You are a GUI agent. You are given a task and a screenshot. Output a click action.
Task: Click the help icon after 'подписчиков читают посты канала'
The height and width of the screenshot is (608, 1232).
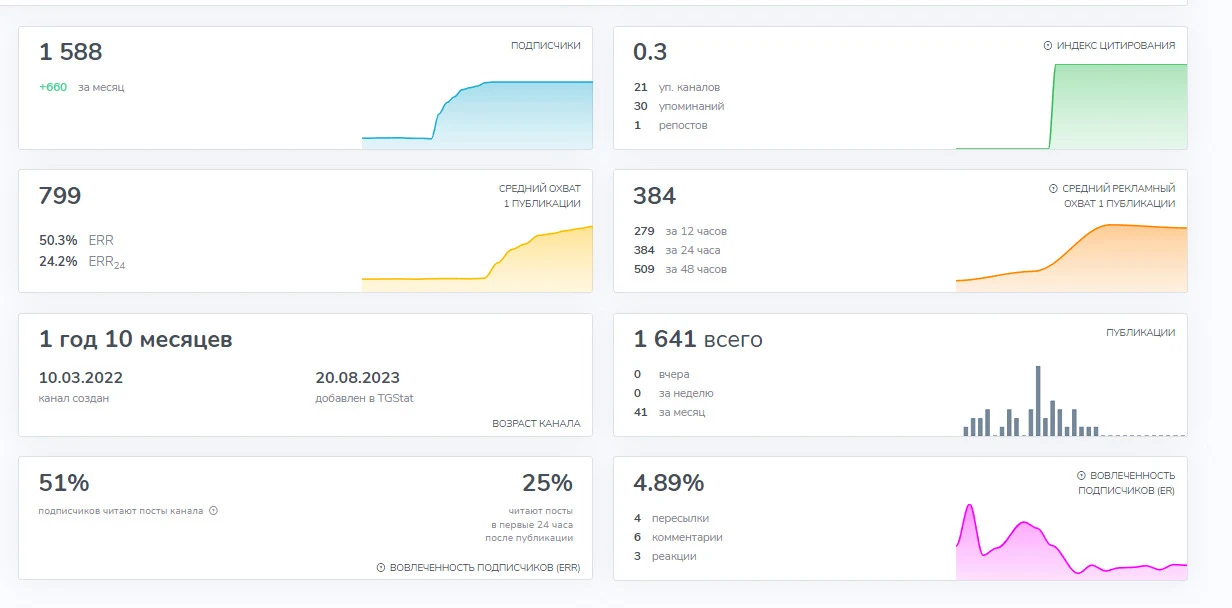click(213, 511)
